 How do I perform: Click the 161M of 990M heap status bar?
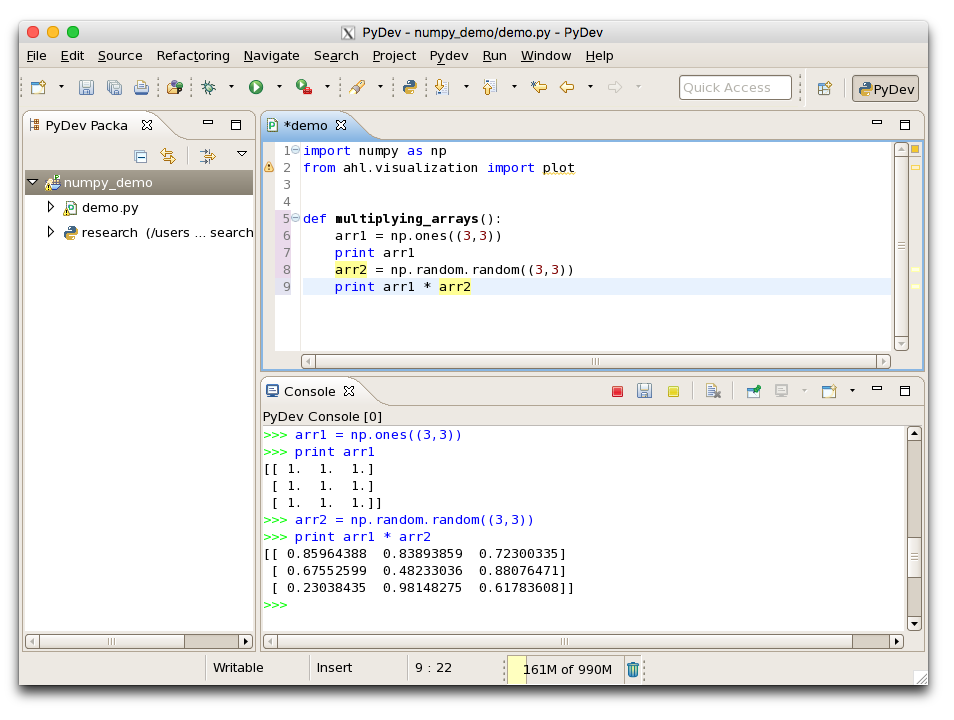click(x=566, y=669)
